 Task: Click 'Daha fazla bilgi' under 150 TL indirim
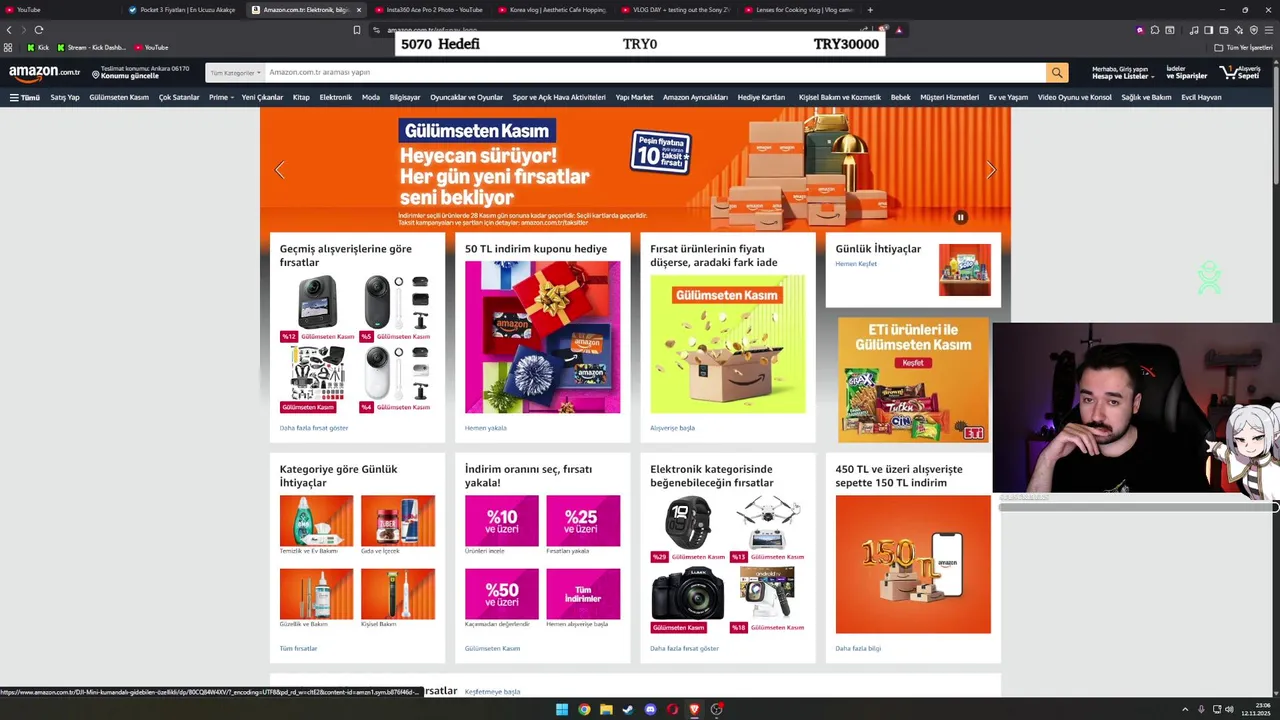pyautogui.click(x=858, y=649)
